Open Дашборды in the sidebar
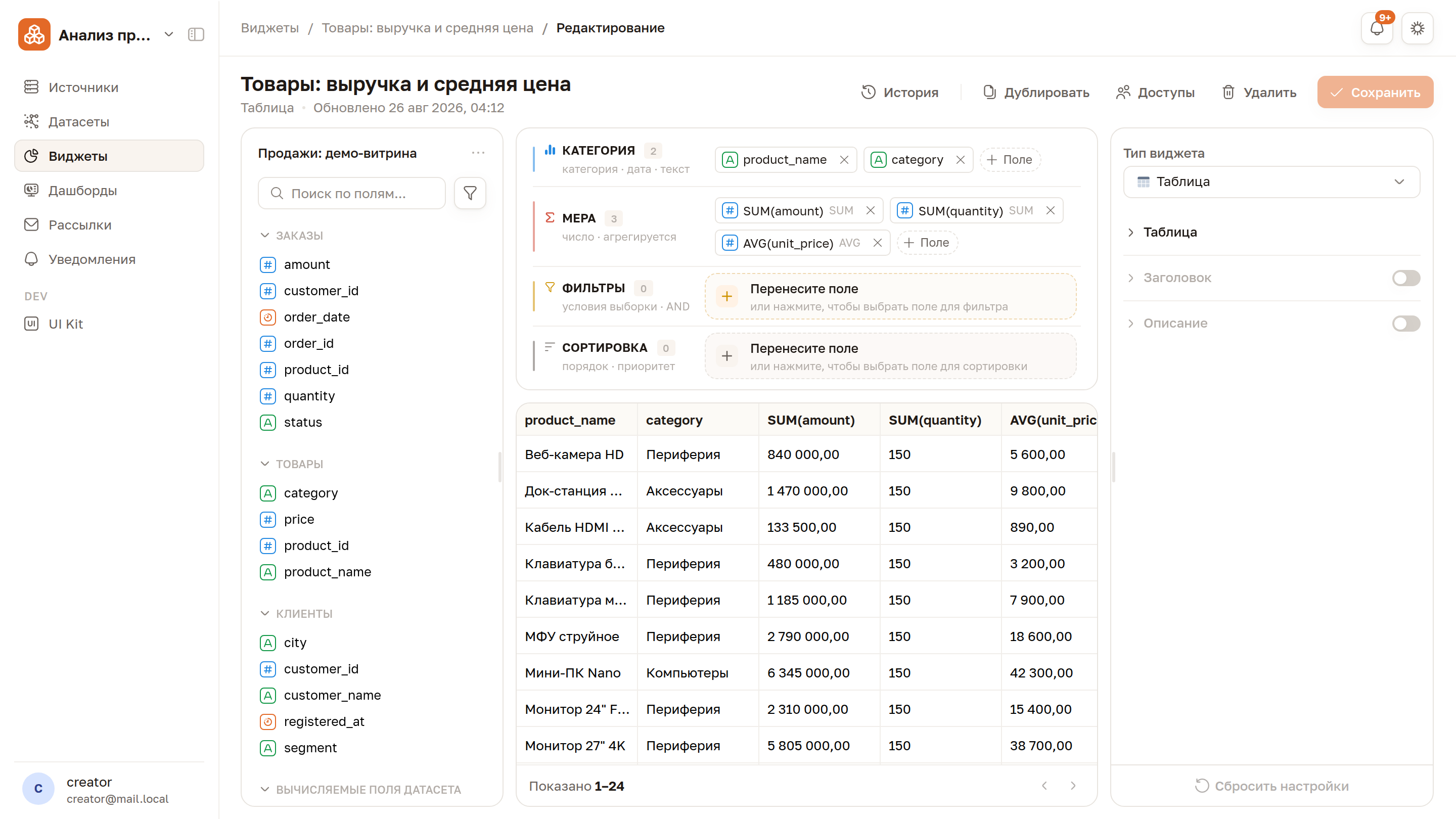 tap(109, 191)
